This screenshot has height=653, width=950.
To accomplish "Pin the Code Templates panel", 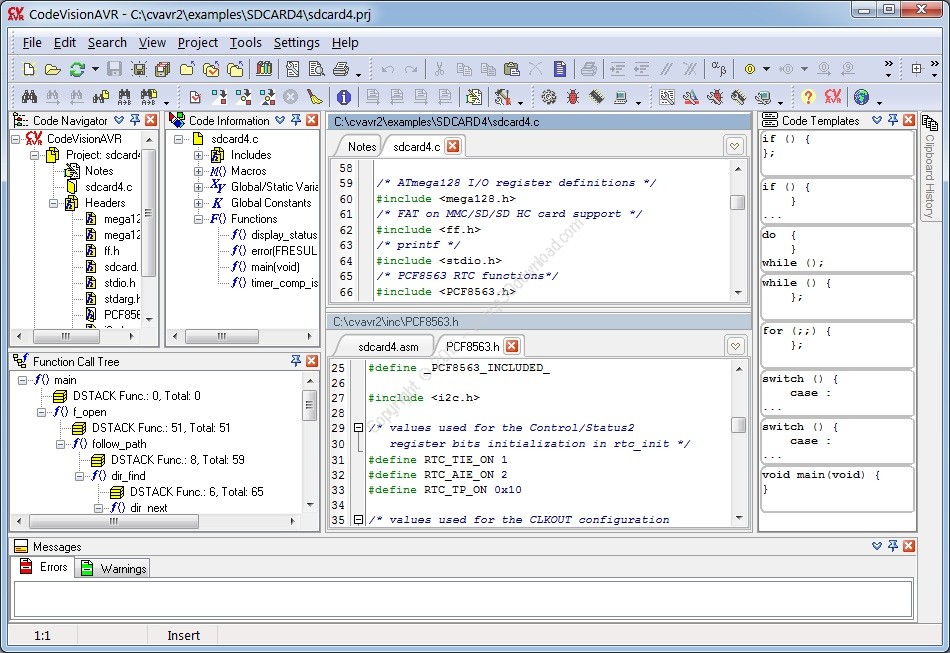I will [x=893, y=120].
